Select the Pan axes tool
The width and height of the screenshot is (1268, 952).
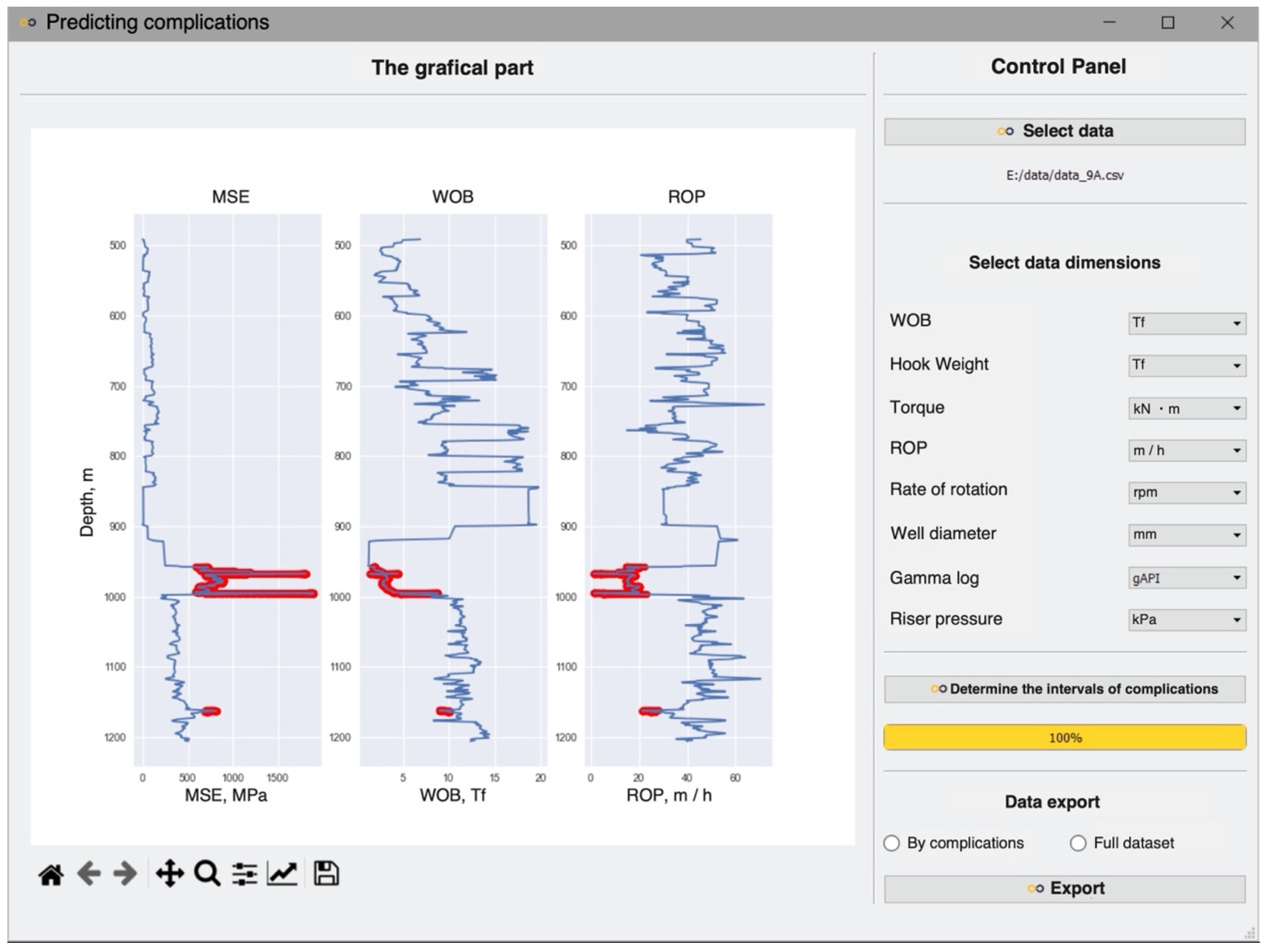(170, 875)
